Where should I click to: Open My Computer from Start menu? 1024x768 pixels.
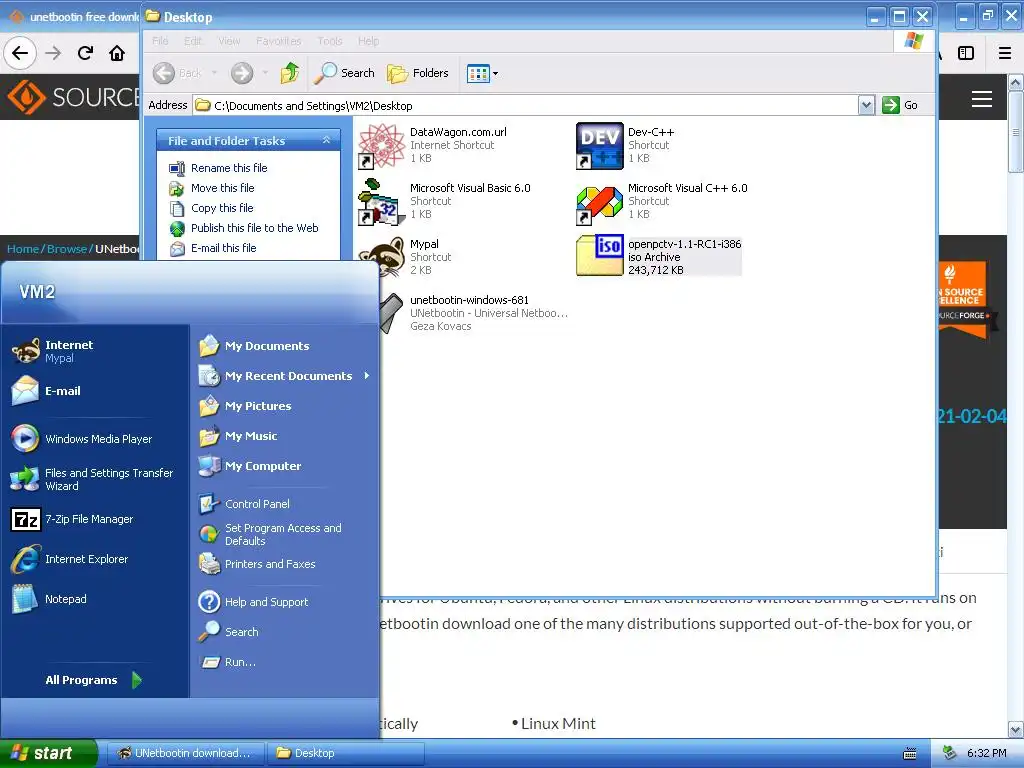click(250, 466)
